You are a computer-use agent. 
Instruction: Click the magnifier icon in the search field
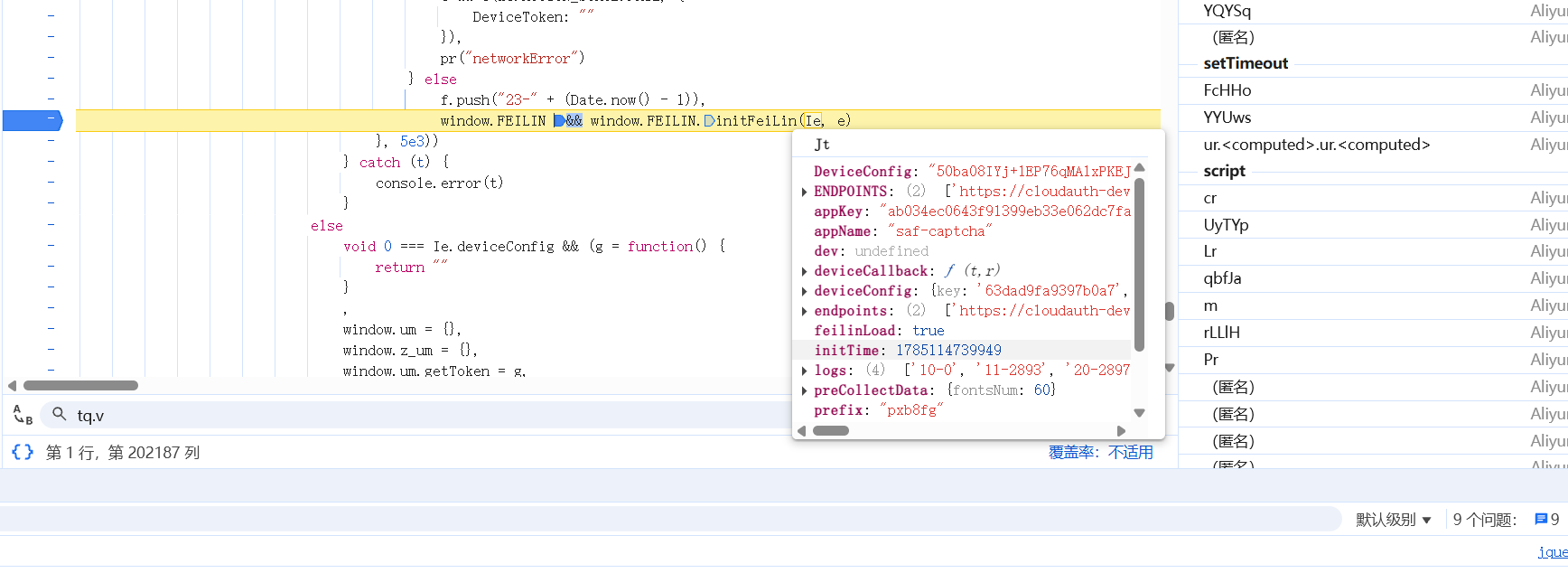tap(60, 415)
